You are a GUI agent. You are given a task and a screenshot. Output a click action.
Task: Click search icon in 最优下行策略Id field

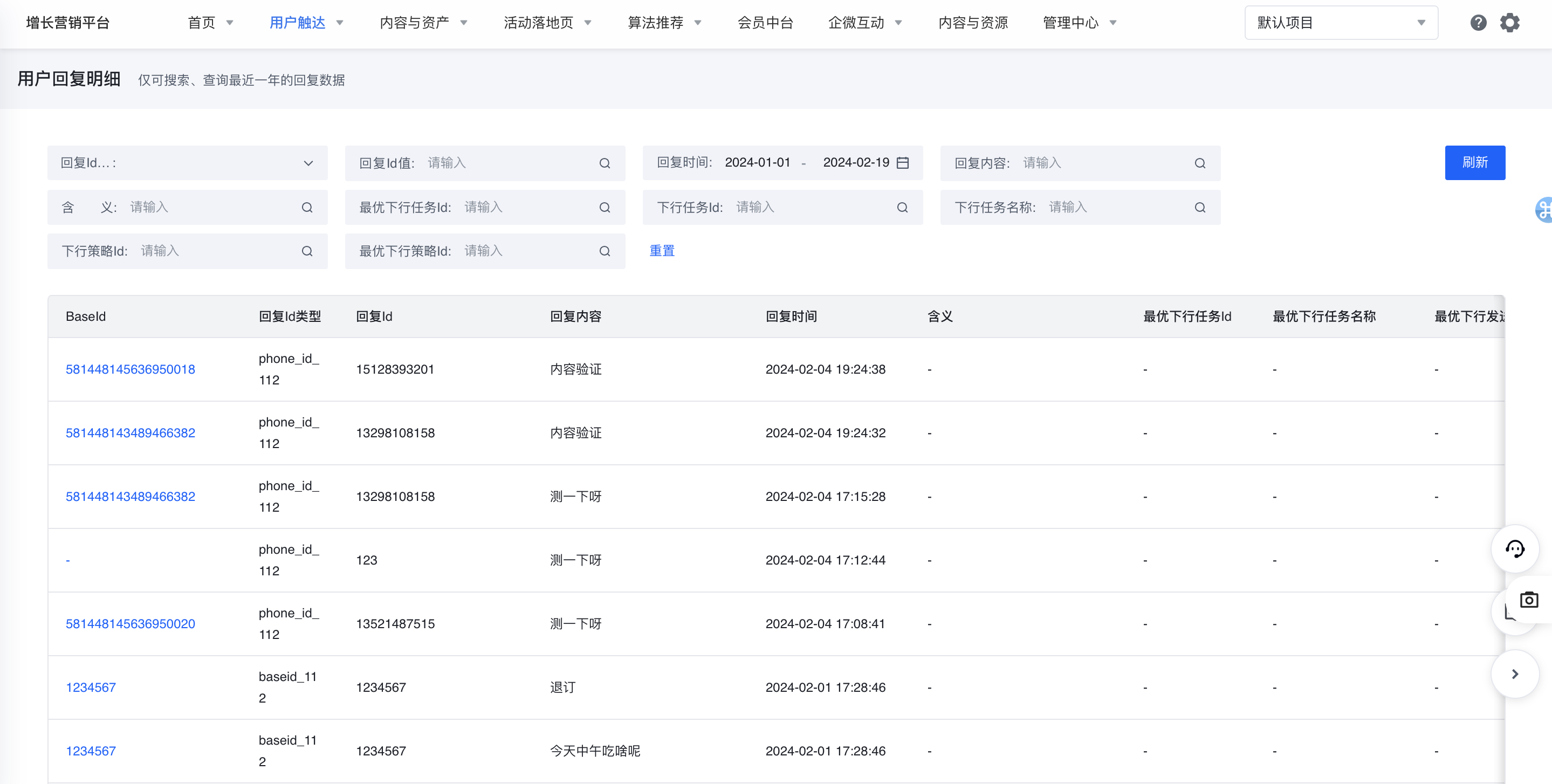(x=605, y=251)
